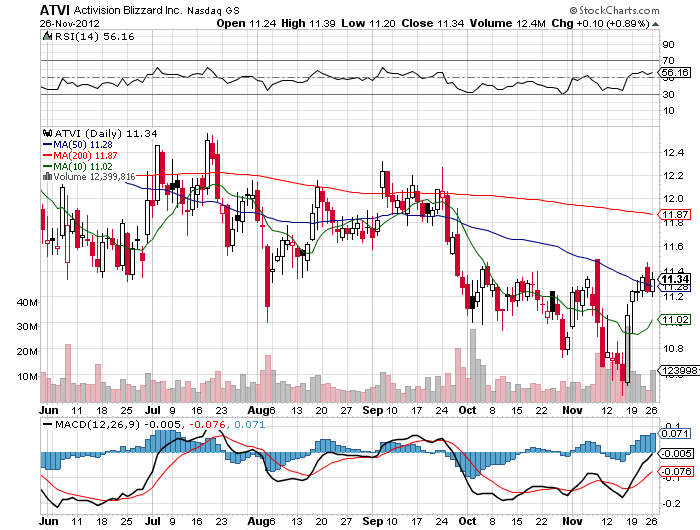Click the 0.071 MACD histogram axis tag
700x530 pixels.
674,434
